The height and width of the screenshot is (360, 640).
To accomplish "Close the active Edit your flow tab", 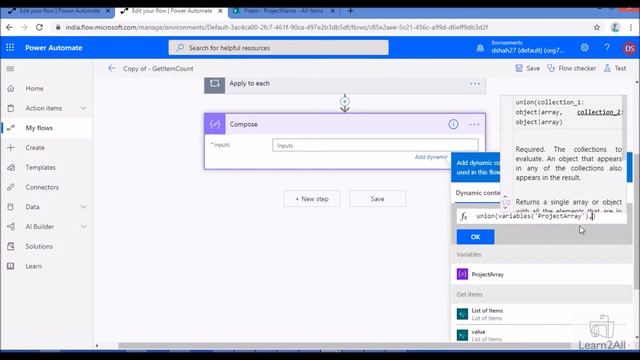I will pos(220,11).
